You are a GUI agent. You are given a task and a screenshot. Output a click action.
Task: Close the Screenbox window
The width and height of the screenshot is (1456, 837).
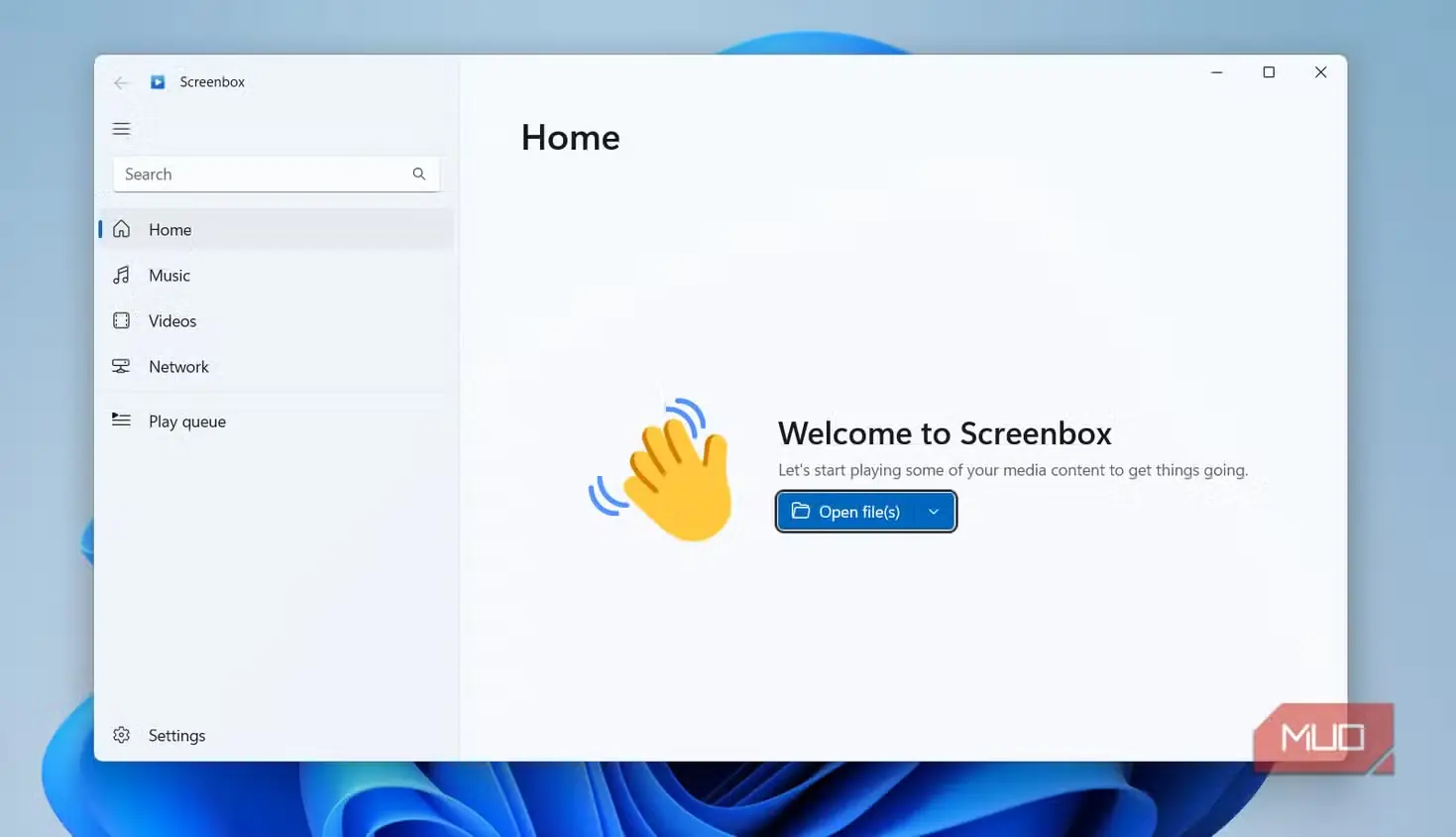[1320, 72]
